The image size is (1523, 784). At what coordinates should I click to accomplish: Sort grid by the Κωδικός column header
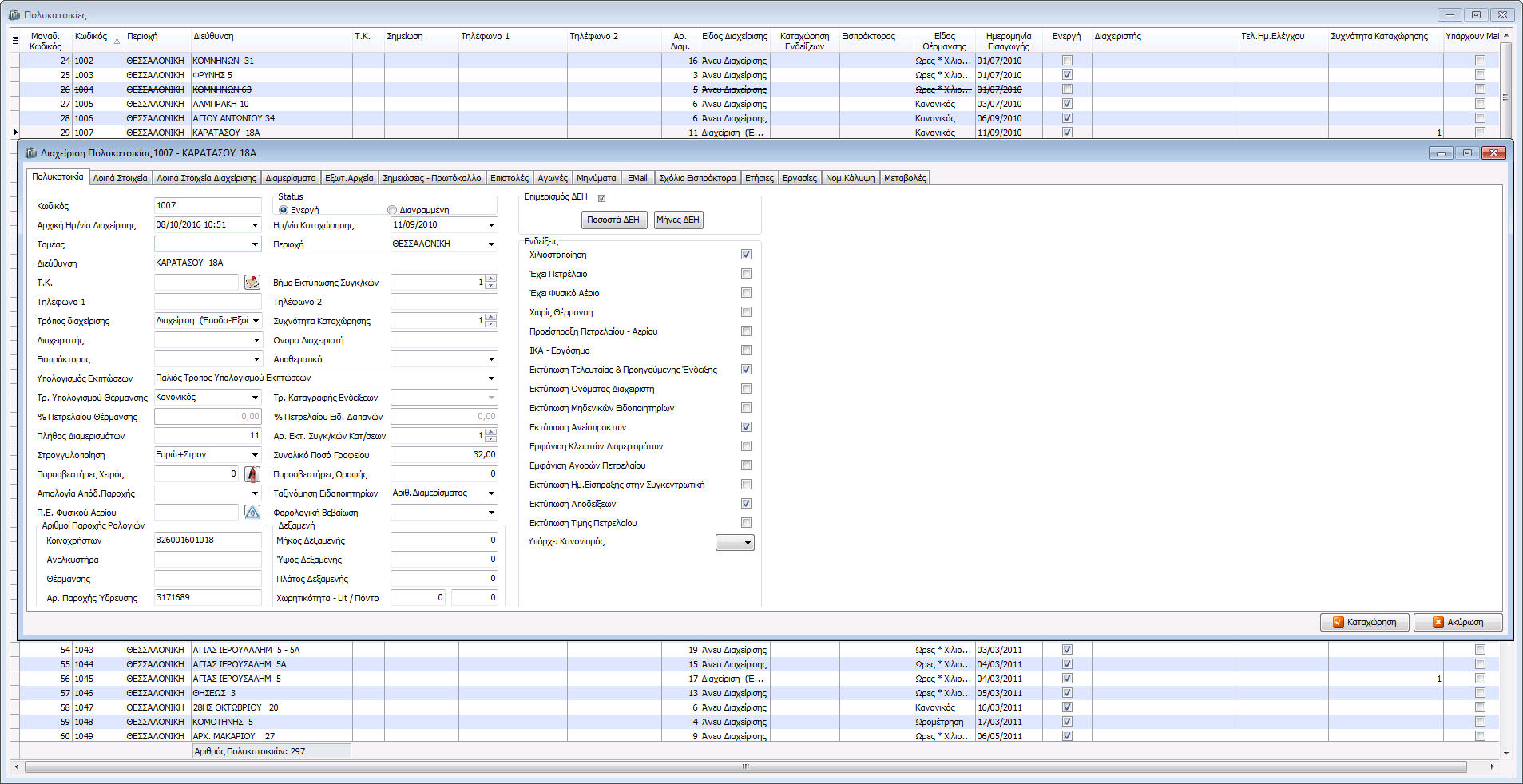97,41
